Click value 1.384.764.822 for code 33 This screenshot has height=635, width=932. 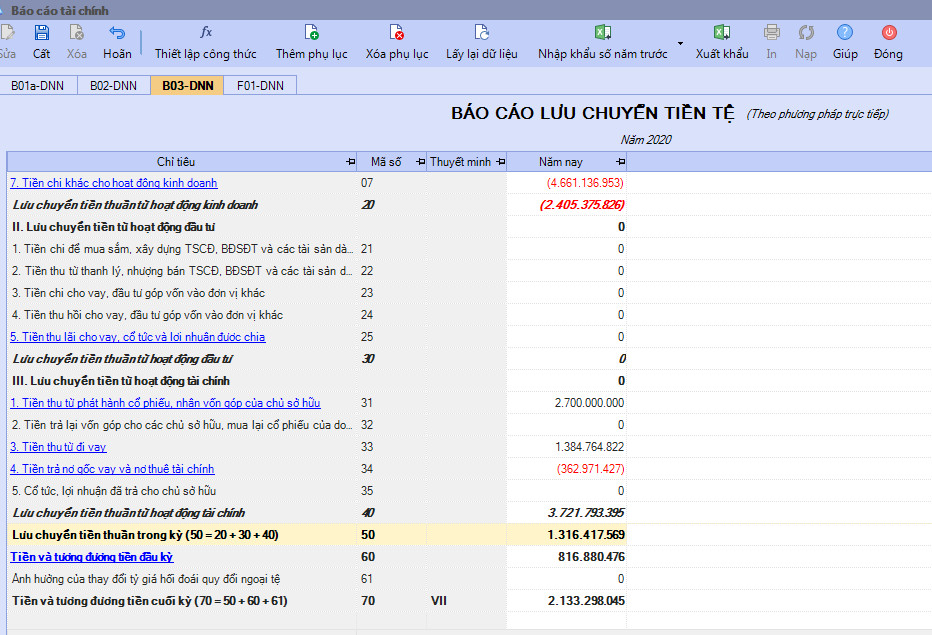pos(590,447)
